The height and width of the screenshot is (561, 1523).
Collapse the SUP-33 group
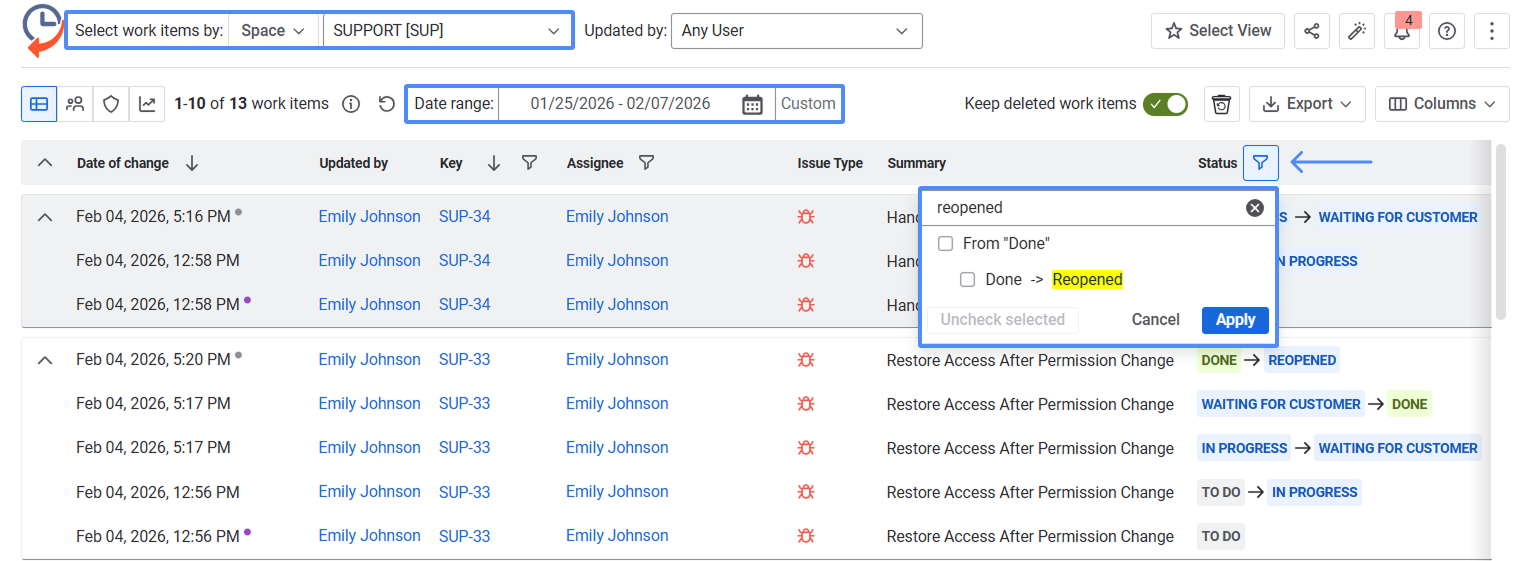click(x=45, y=360)
